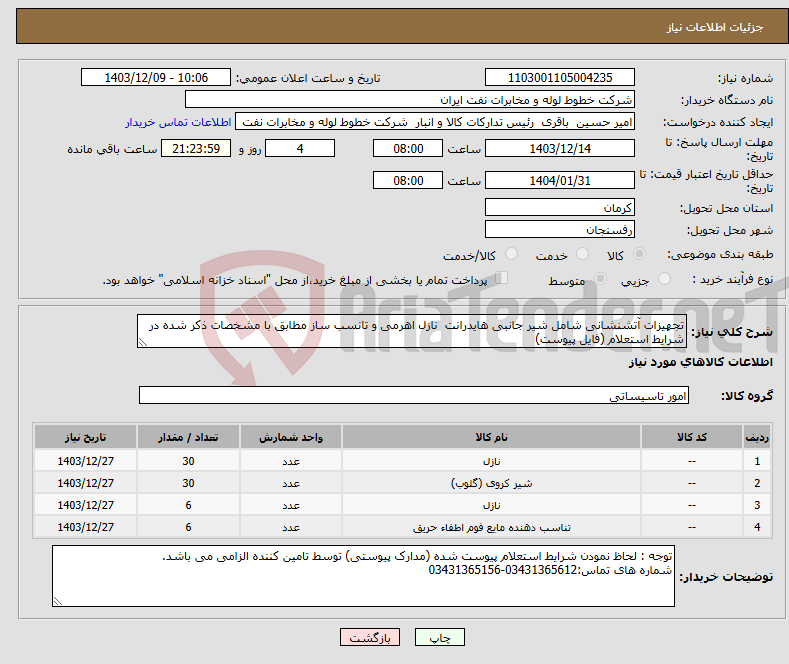Click the goods group field امور تاسیساتی
The width and height of the screenshot is (789, 664).
pyautogui.click(x=414, y=395)
